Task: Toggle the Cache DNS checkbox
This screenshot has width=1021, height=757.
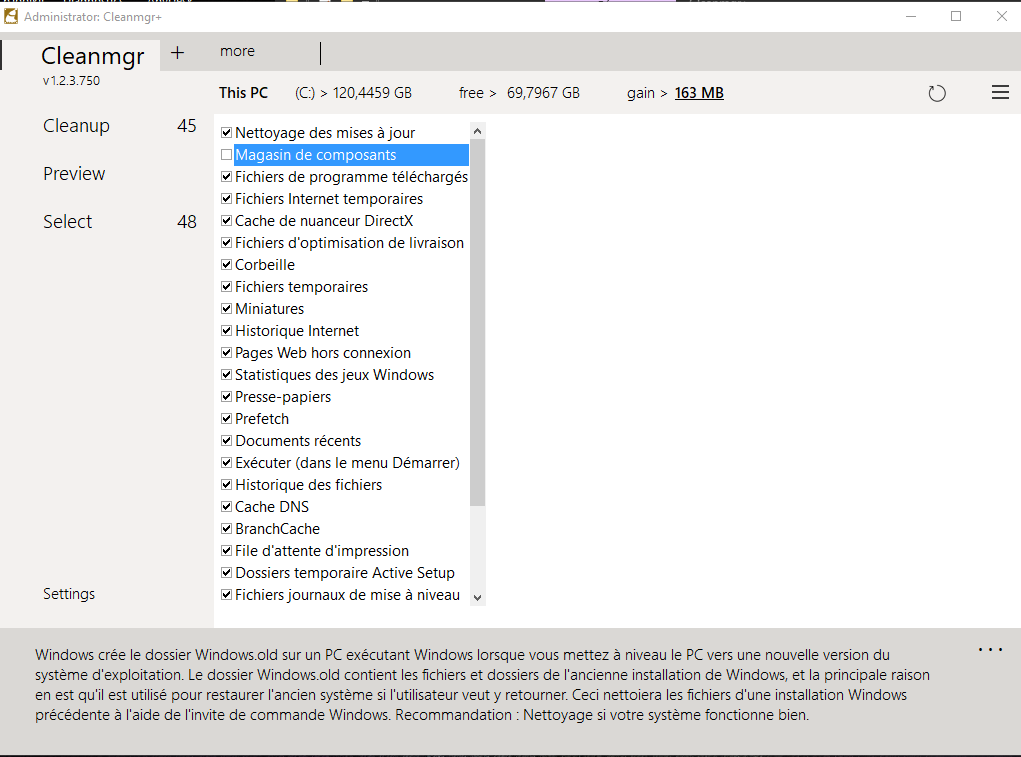Action: click(x=227, y=506)
